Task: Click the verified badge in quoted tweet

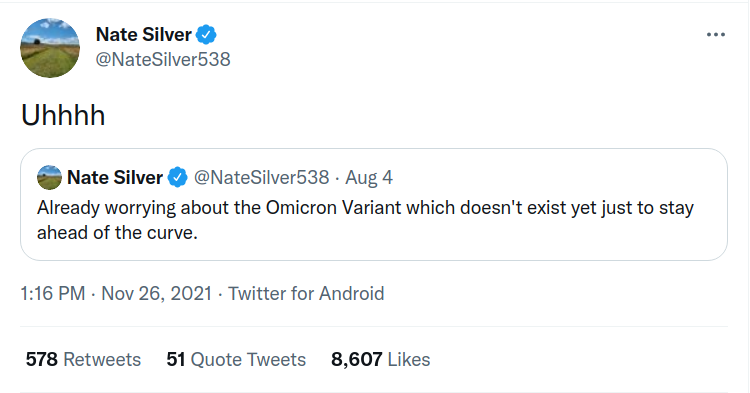Action: (x=177, y=177)
